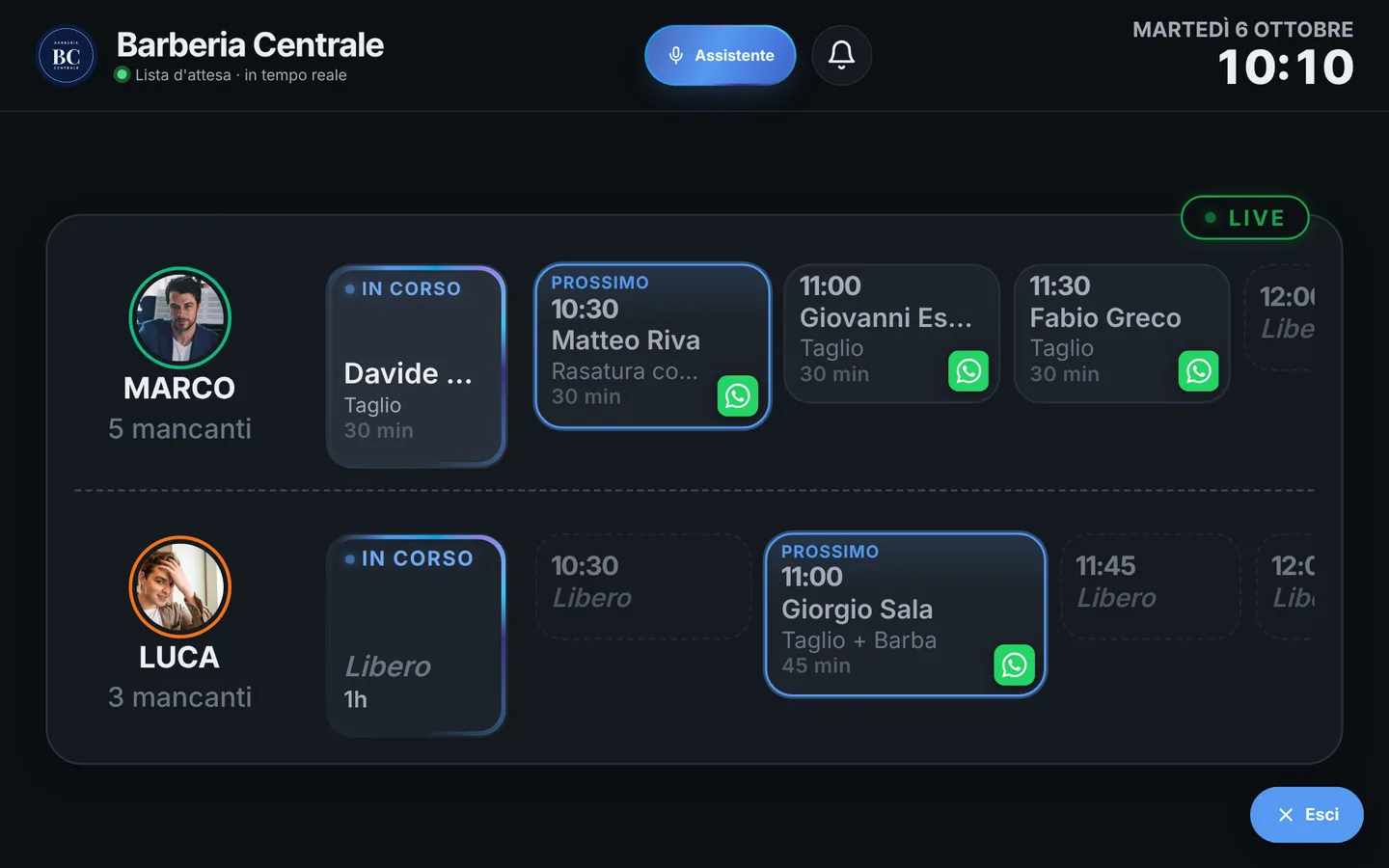Screen dimensions: 1389x868
Task: Click the Barberia Centrale BC logo
Action: (66, 56)
